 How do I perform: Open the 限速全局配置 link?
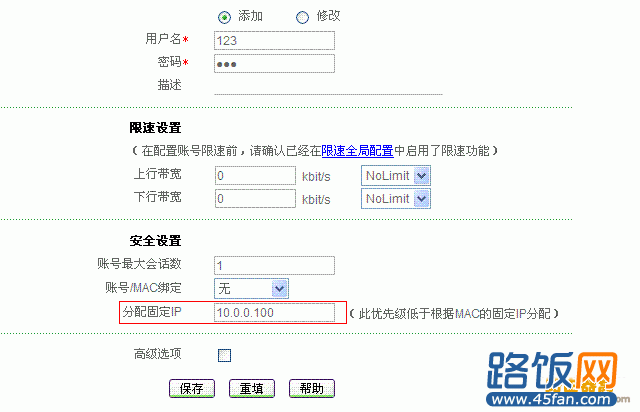357,151
